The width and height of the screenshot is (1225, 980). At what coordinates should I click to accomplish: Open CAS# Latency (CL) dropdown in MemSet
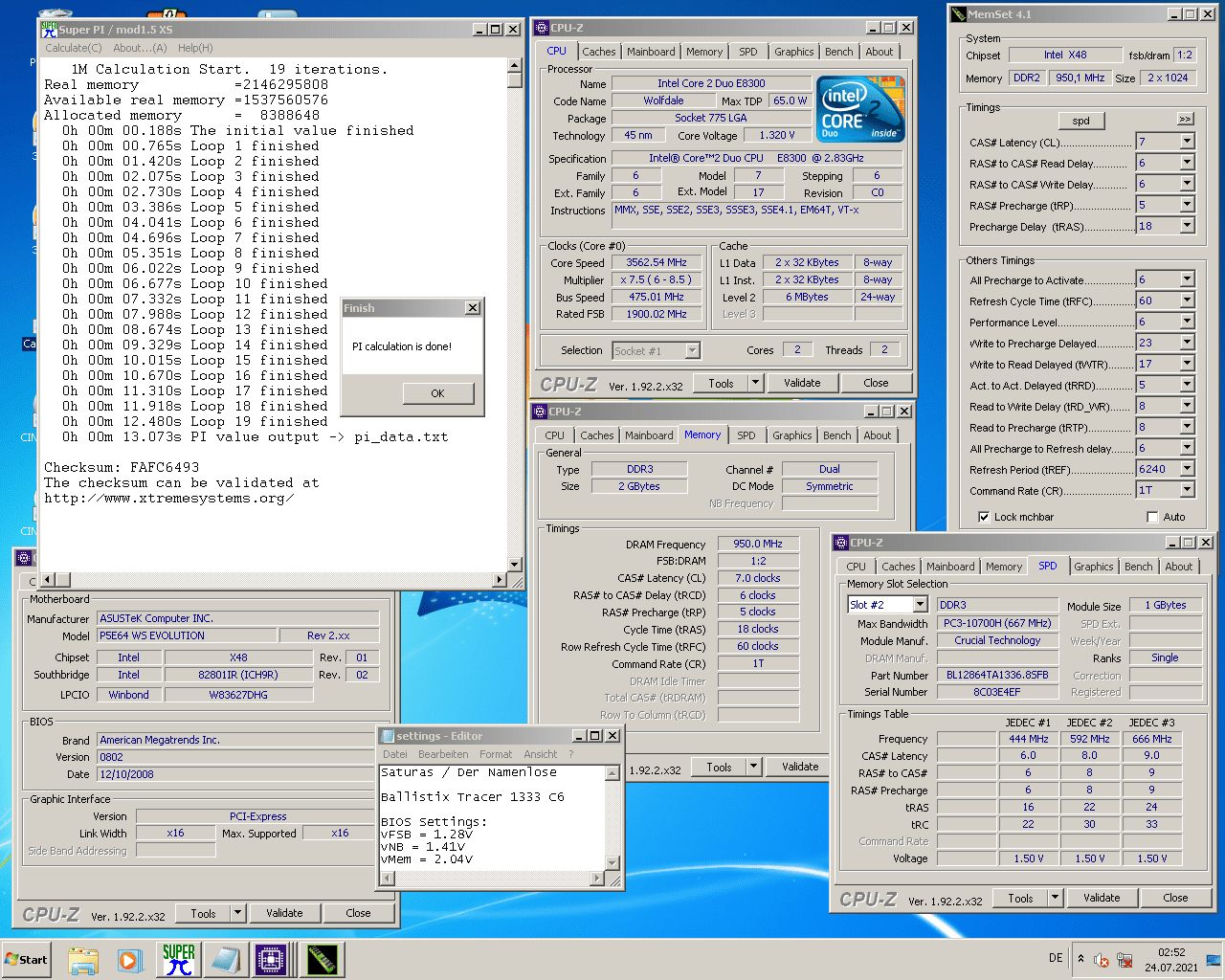[1187, 142]
